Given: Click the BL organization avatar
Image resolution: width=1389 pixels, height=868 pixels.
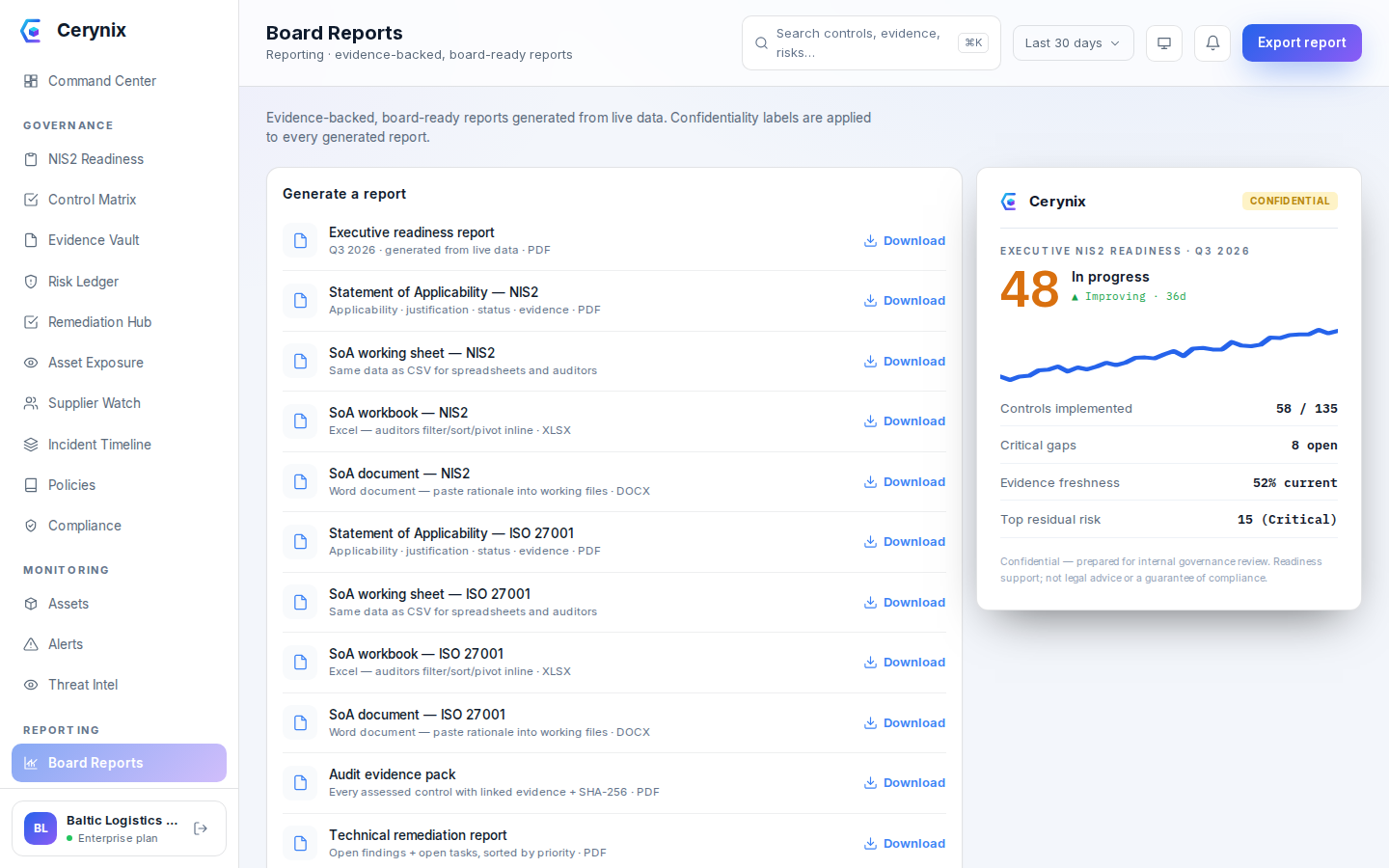Looking at the screenshot, I should tap(41, 828).
